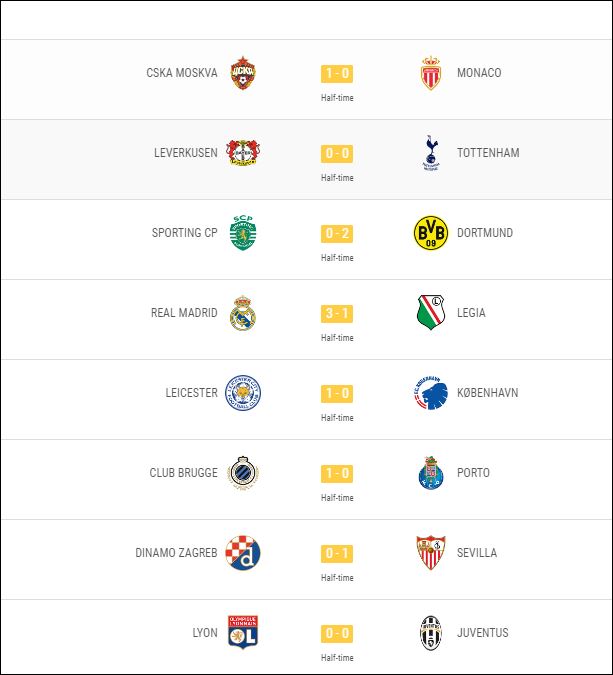Click the Sevilla club crest
Screen dimensions: 613x675
pyautogui.click(x=430, y=553)
